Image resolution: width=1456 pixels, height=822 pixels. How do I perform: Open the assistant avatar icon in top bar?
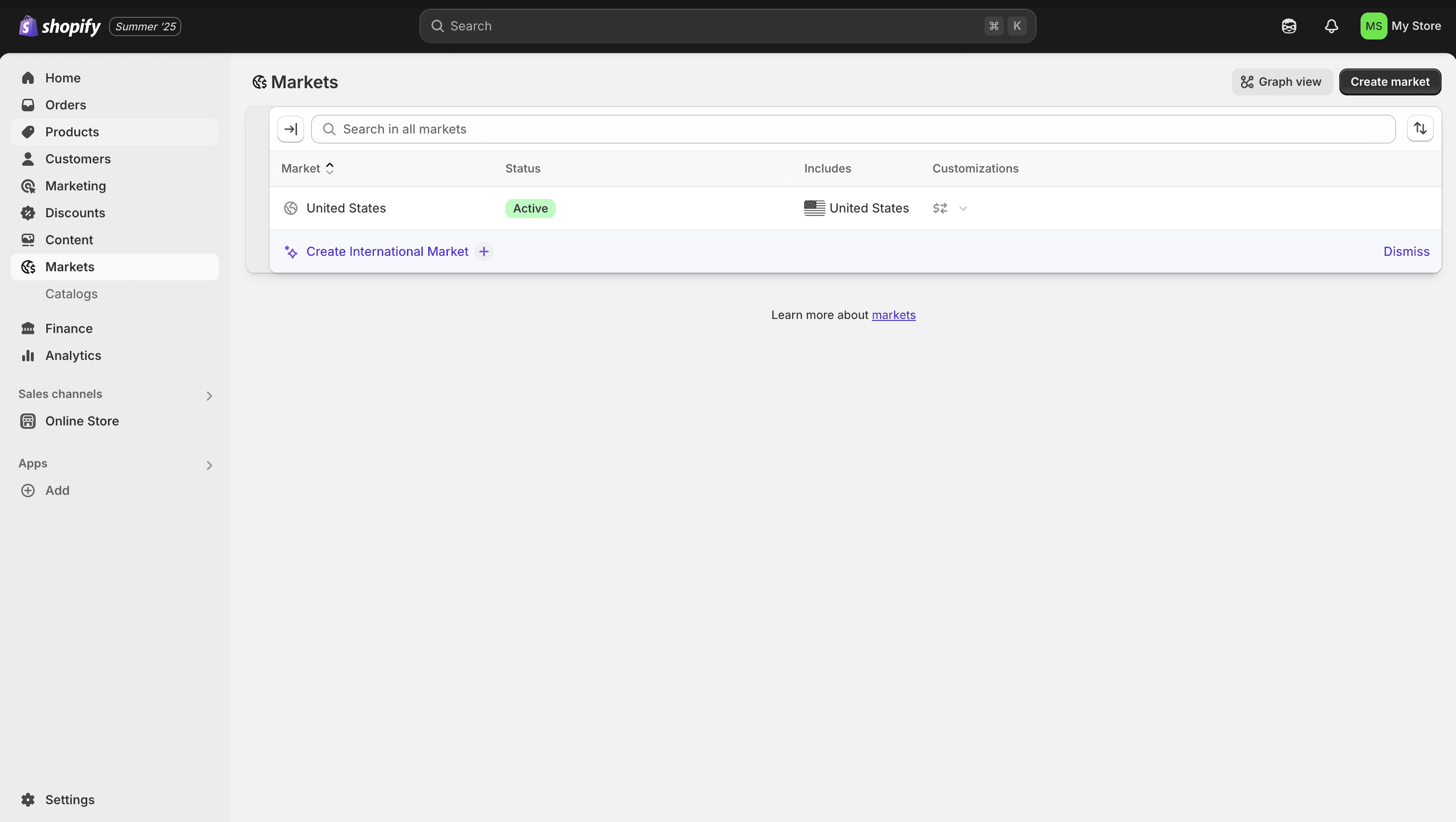[x=1289, y=26]
